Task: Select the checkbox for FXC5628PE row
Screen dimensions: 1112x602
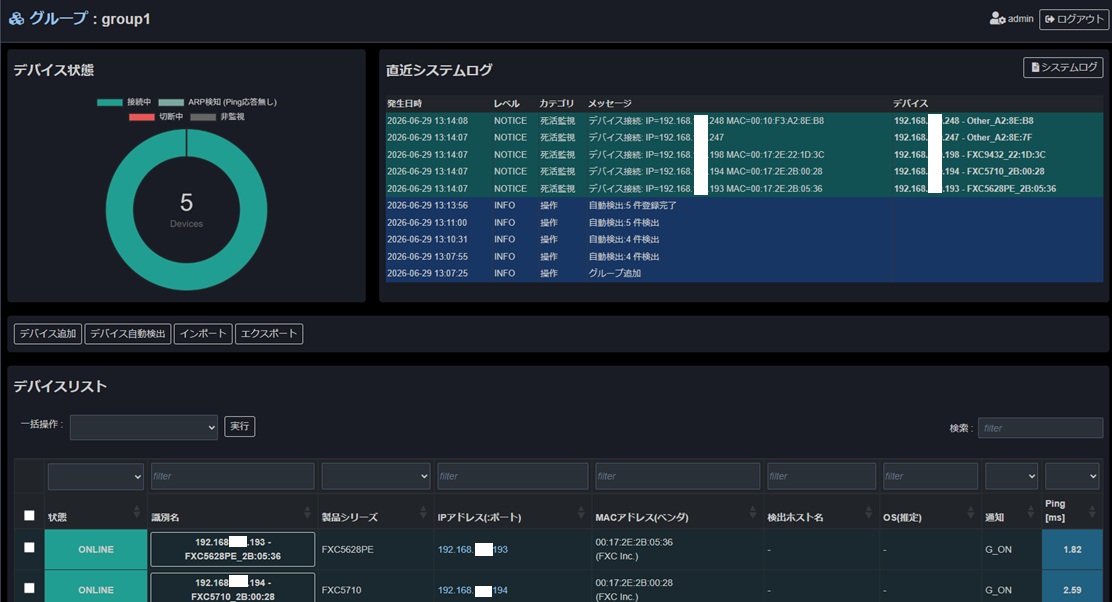Action: click(29, 547)
